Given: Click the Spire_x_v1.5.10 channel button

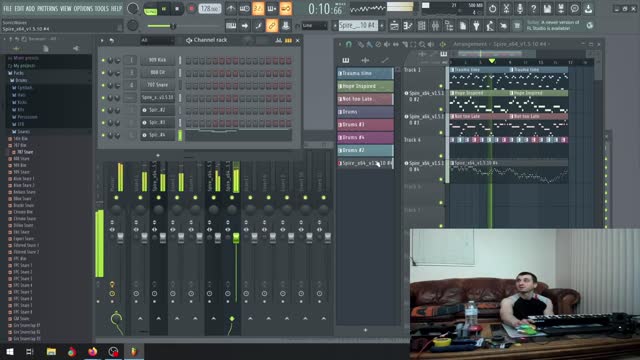Looking at the screenshot, I should click(x=157, y=98).
